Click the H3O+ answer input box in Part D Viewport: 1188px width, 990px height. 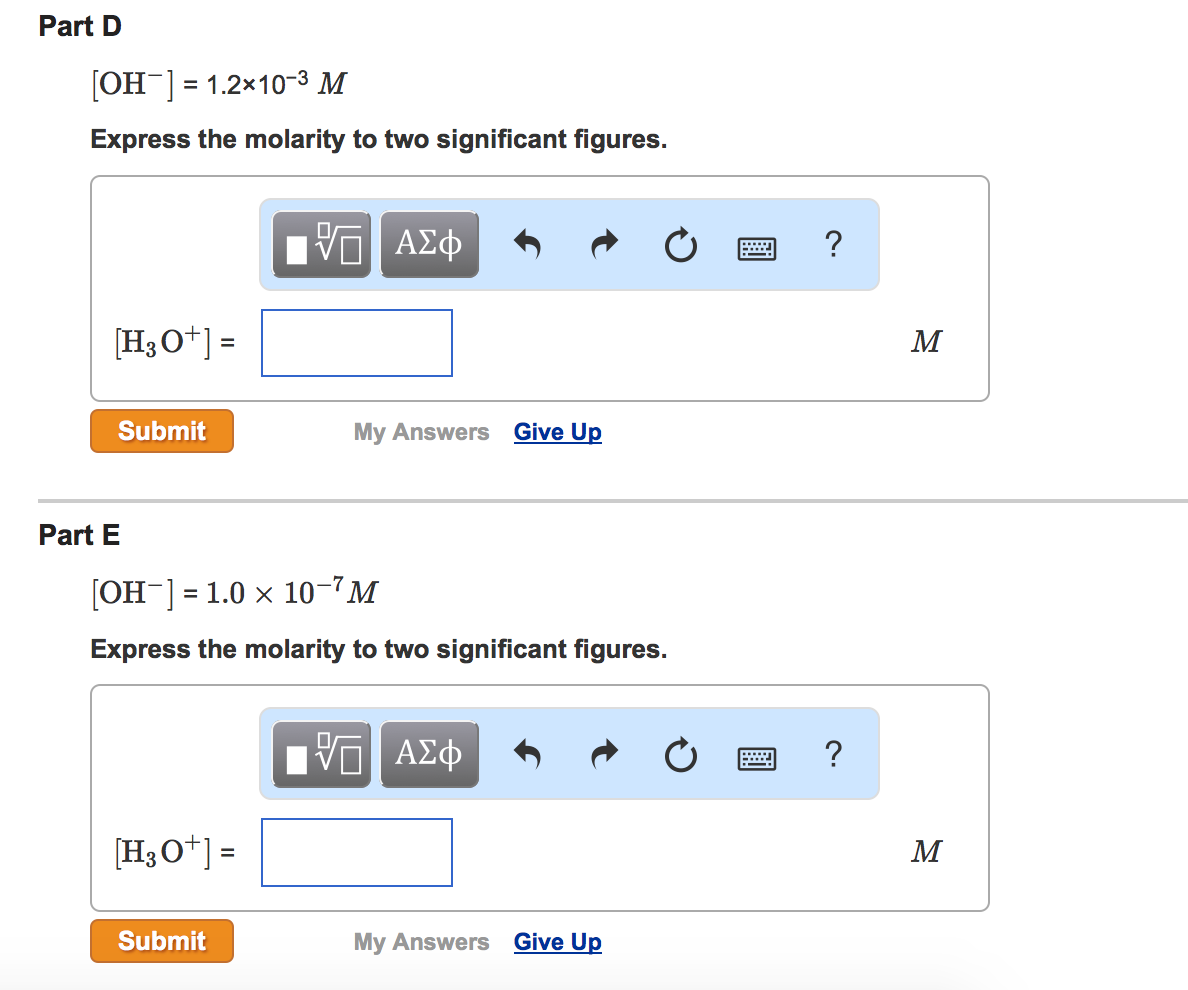(x=356, y=342)
